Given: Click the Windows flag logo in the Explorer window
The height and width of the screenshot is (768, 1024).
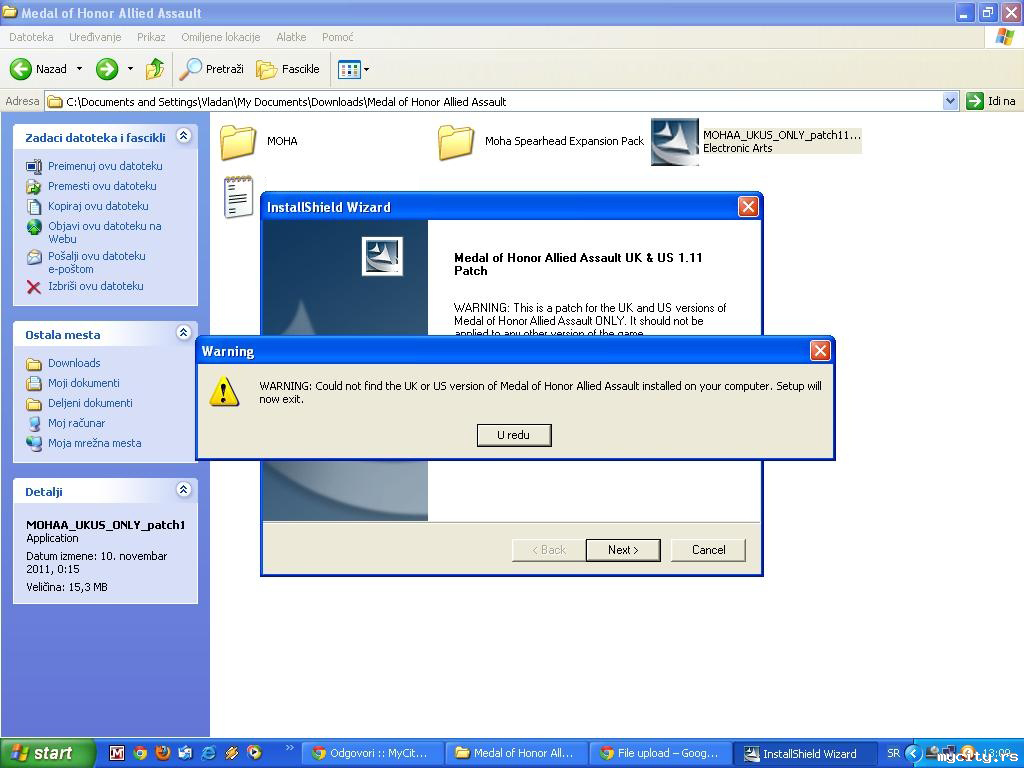Looking at the screenshot, I should pos(1004,37).
